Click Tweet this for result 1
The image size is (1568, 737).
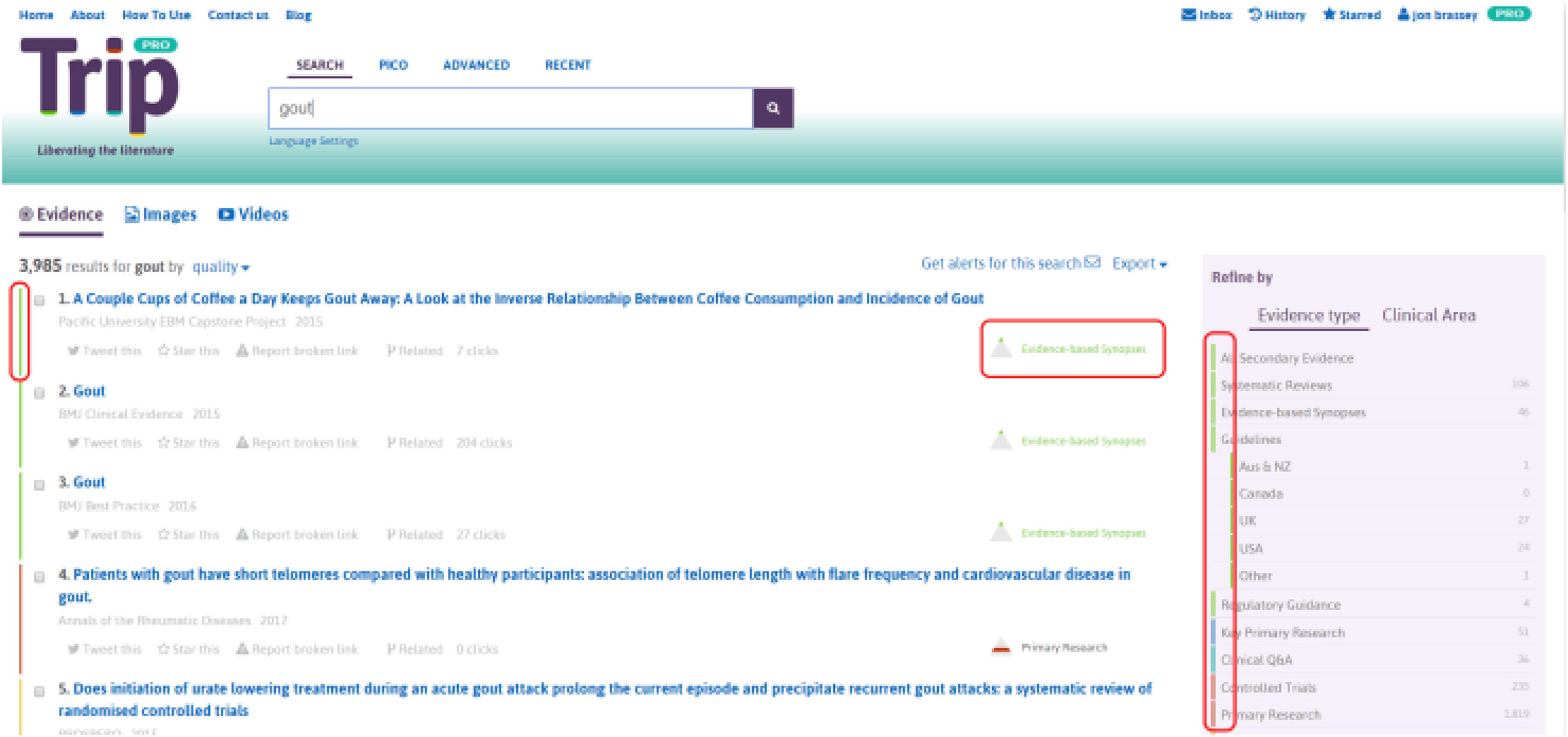pos(105,351)
